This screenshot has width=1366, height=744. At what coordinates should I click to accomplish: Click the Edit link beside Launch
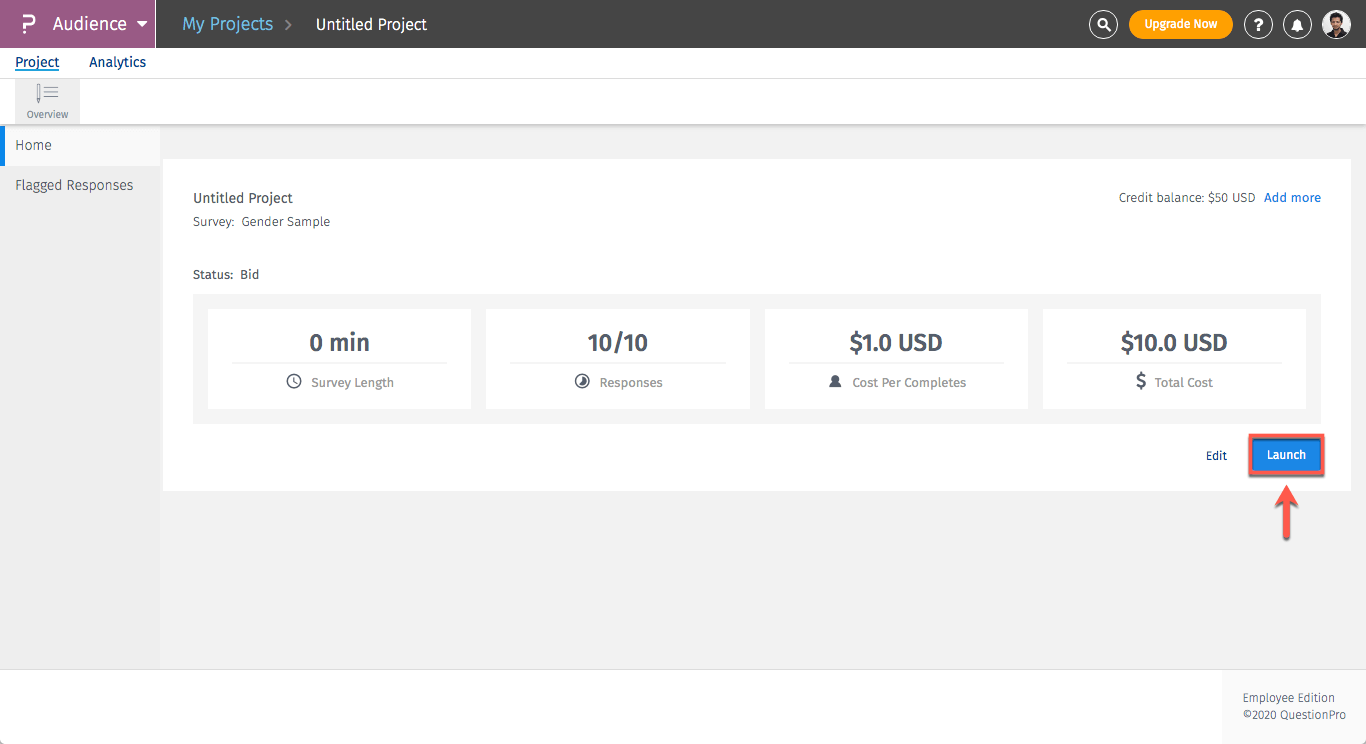pyautogui.click(x=1216, y=456)
